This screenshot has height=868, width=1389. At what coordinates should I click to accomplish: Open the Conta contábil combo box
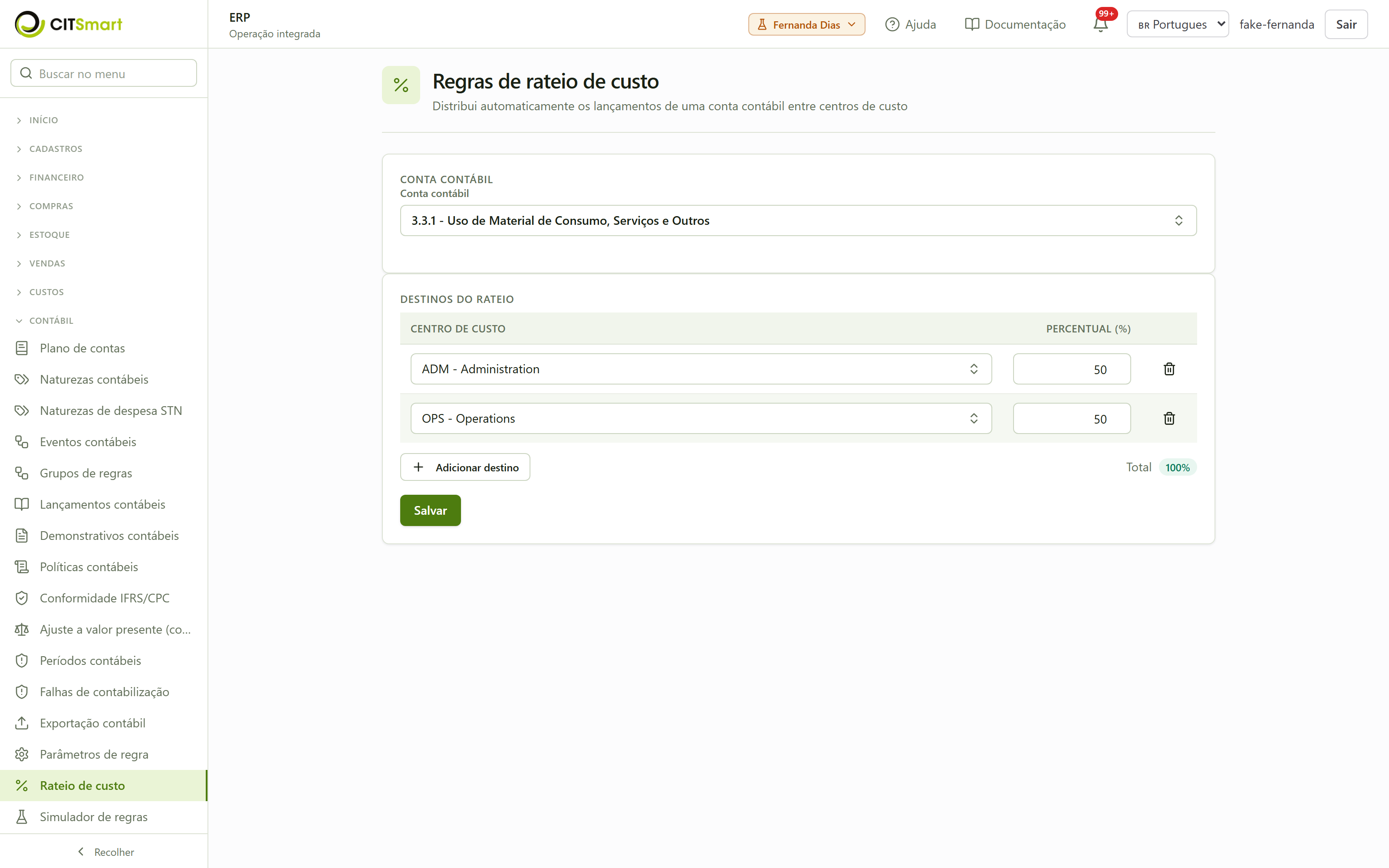click(x=798, y=220)
